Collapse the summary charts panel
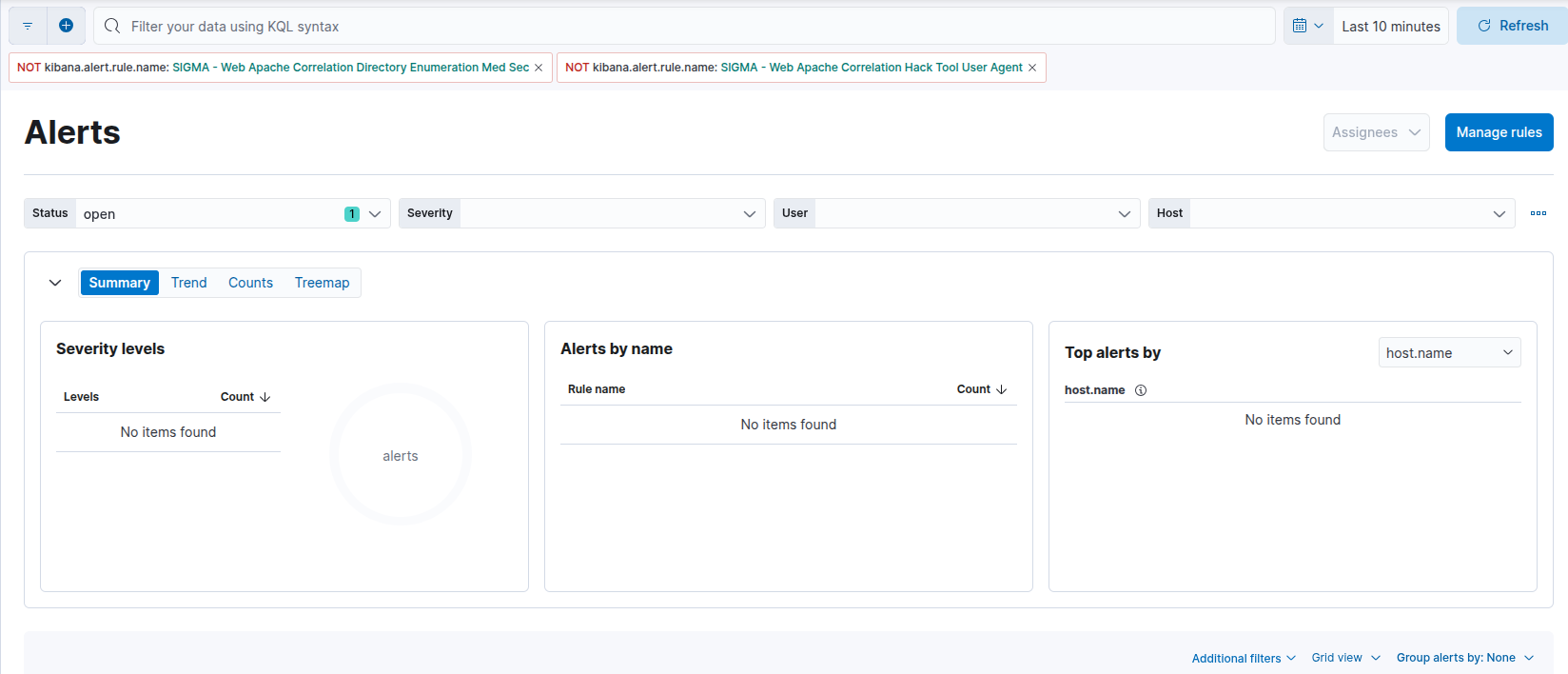Viewport: 1568px width, 674px height. click(55, 283)
